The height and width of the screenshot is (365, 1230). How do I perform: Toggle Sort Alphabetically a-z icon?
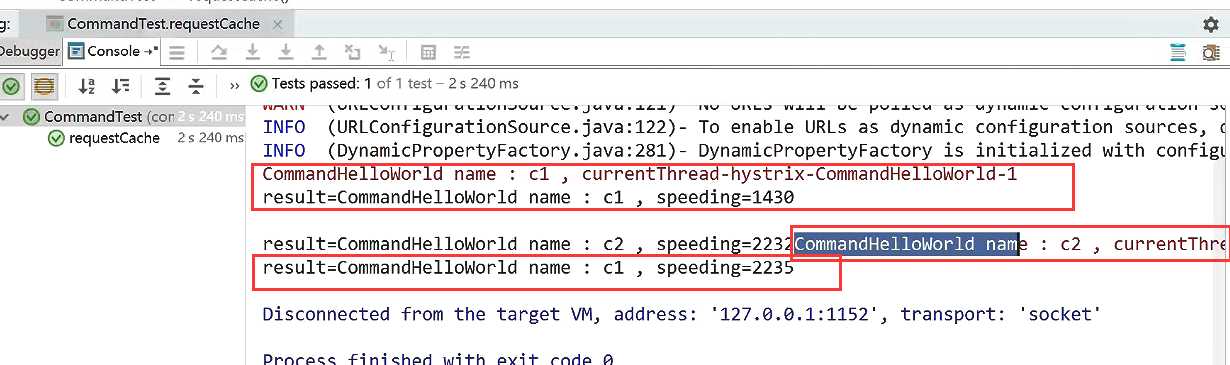tap(86, 85)
